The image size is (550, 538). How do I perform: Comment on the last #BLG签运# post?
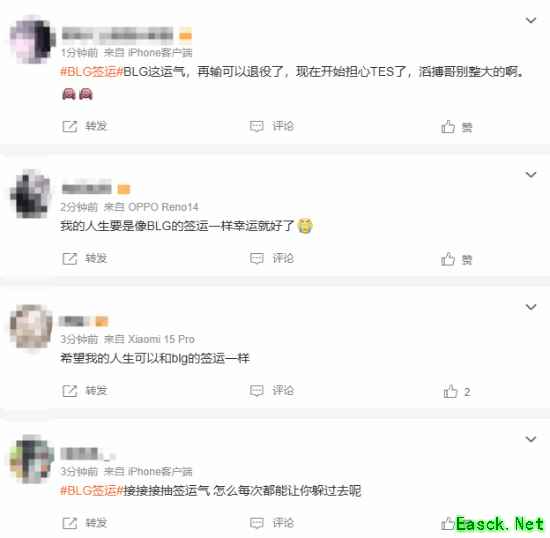(x=272, y=523)
